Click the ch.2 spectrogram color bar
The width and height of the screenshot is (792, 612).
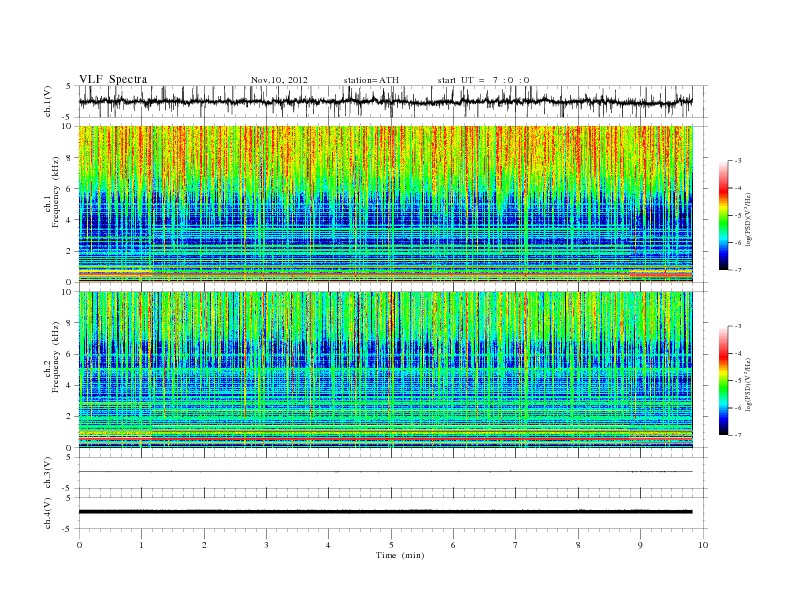pyautogui.click(x=723, y=381)
